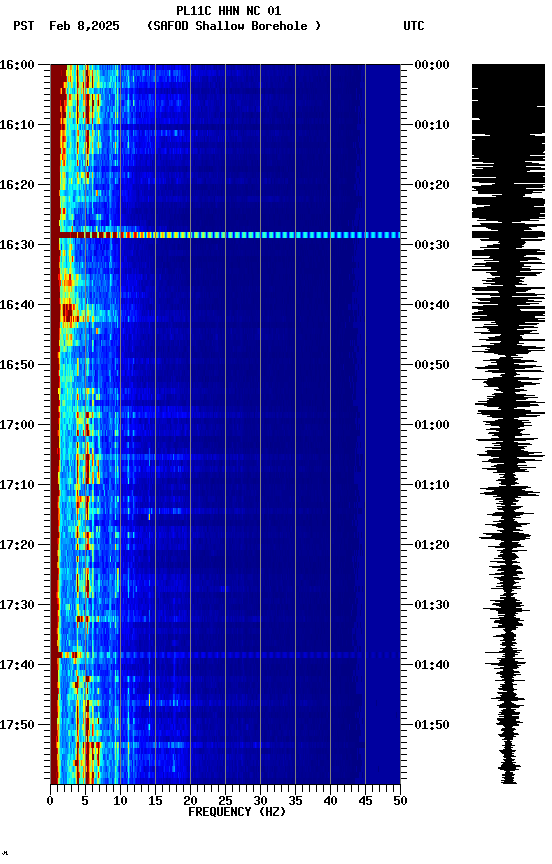Click the 00:20 UTC time label

tap(432, 185)
